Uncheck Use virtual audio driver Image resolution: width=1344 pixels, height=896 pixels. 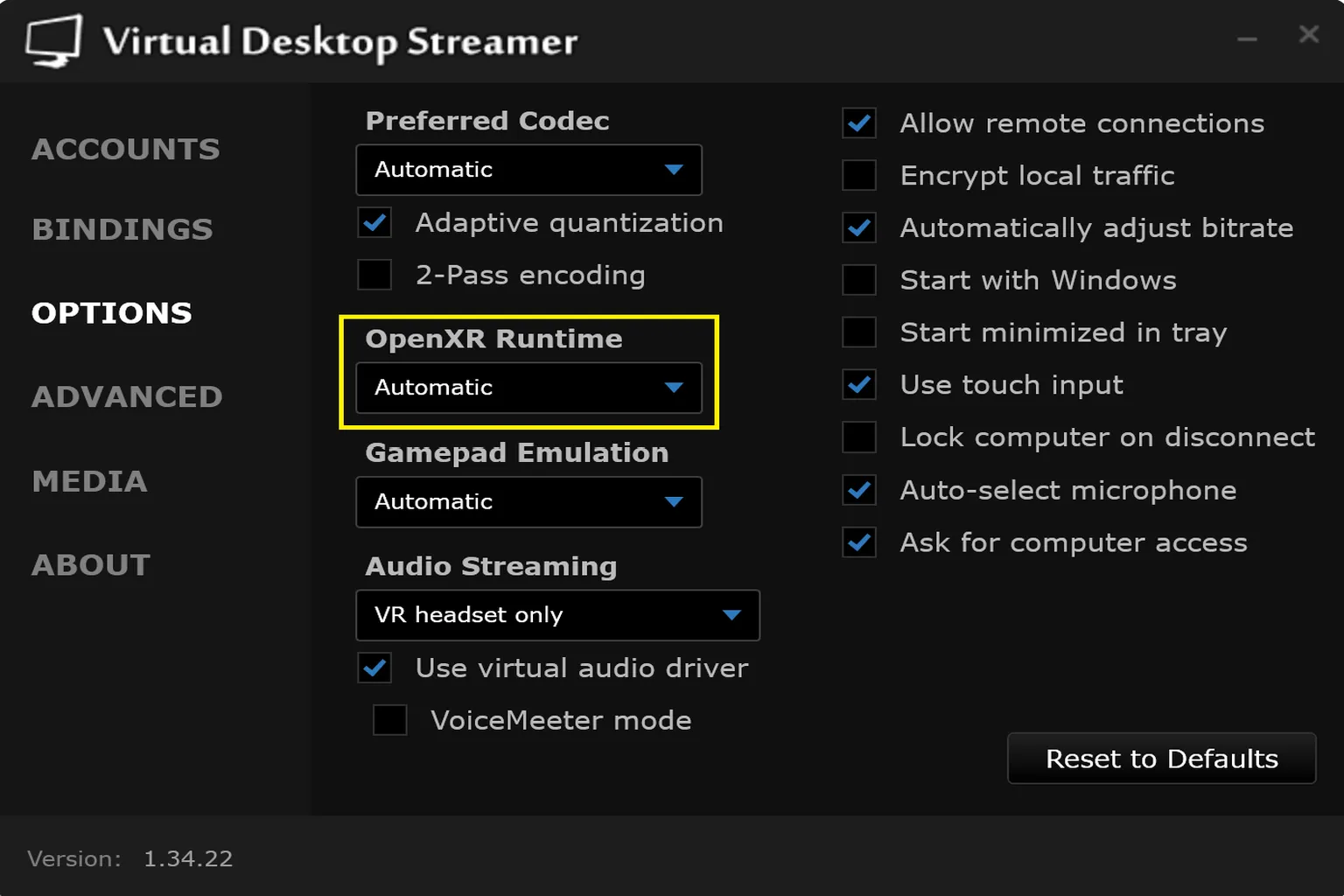tap(375, 668)
